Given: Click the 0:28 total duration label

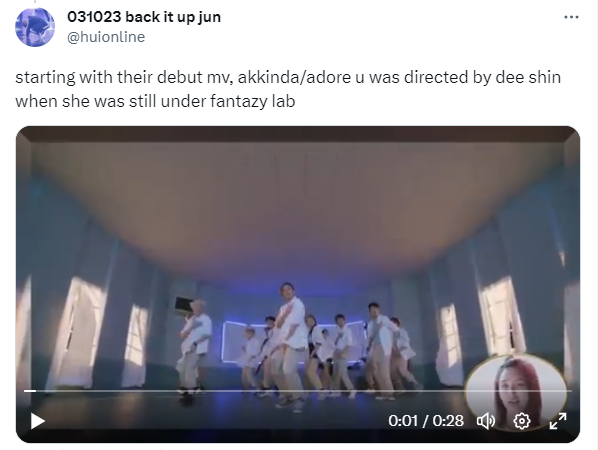Looking at the screenshot, I should 448,421.
